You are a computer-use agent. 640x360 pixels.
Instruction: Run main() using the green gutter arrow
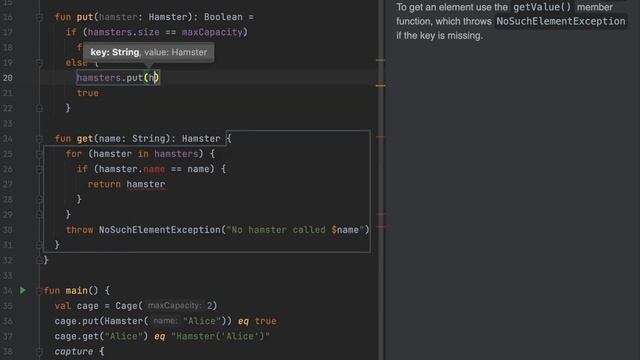(x=23, y=290)
